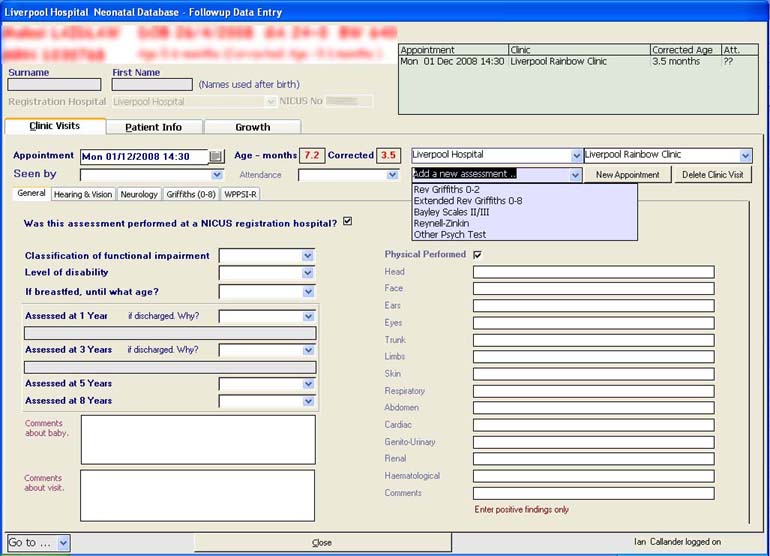Image resolution: width=770 pixels, height=556 pixels.
Task: Open the appointment date calendar picker
Action: click(x=217, y=156)
